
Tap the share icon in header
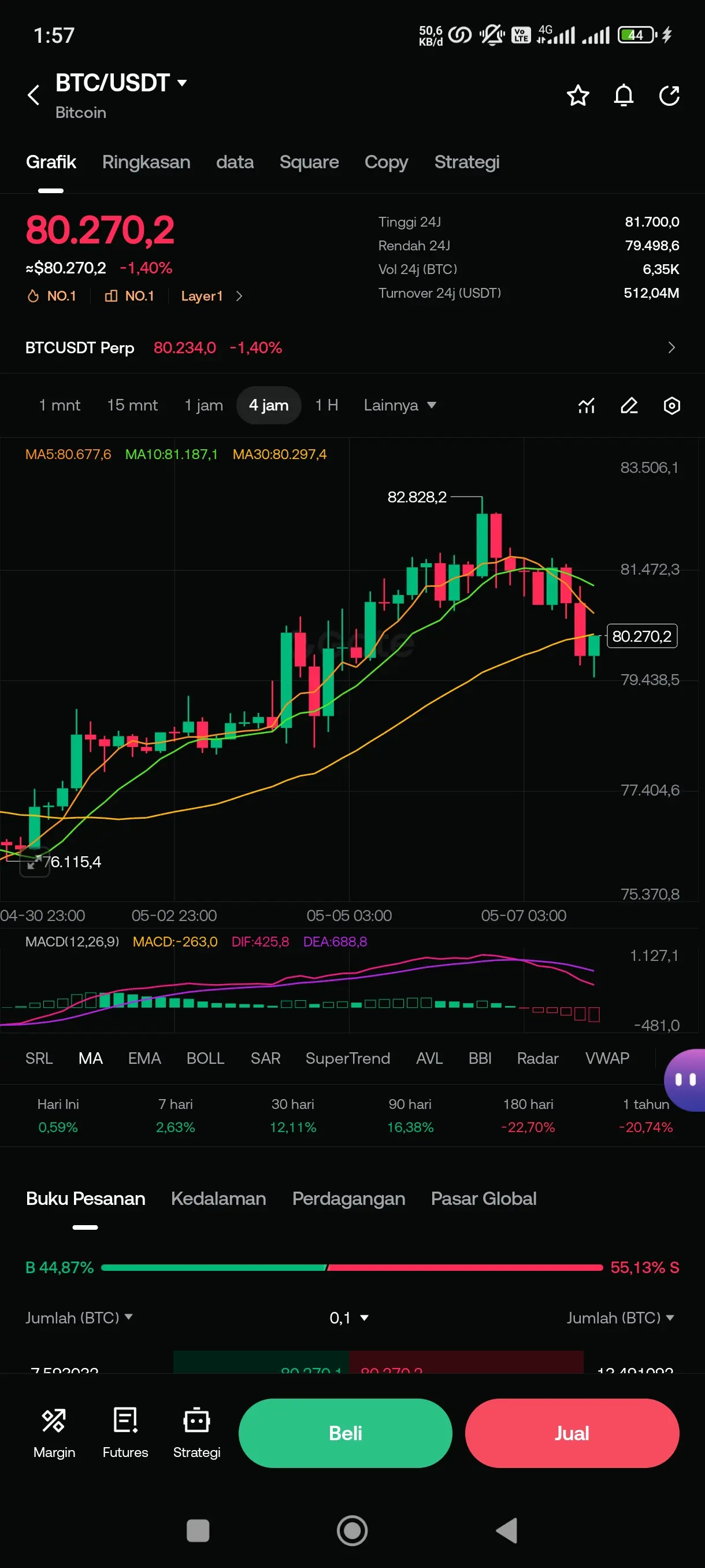[669, 95]
